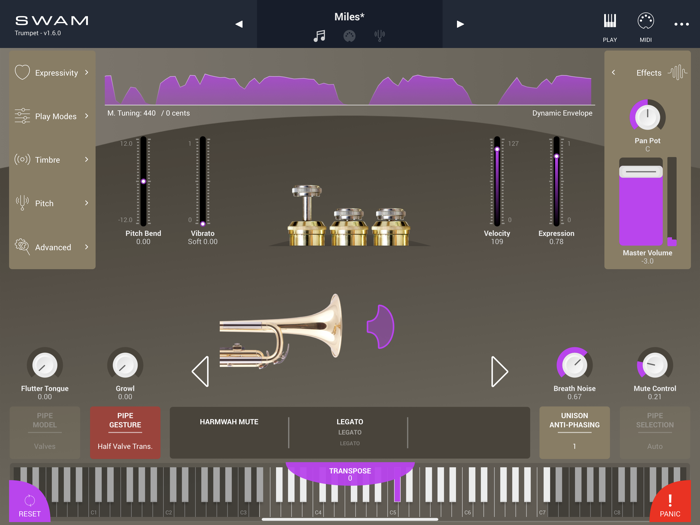This screenshot has height=525, width=700.
Task: Click the Master Volume fader handle
Action: coord(641,171)
